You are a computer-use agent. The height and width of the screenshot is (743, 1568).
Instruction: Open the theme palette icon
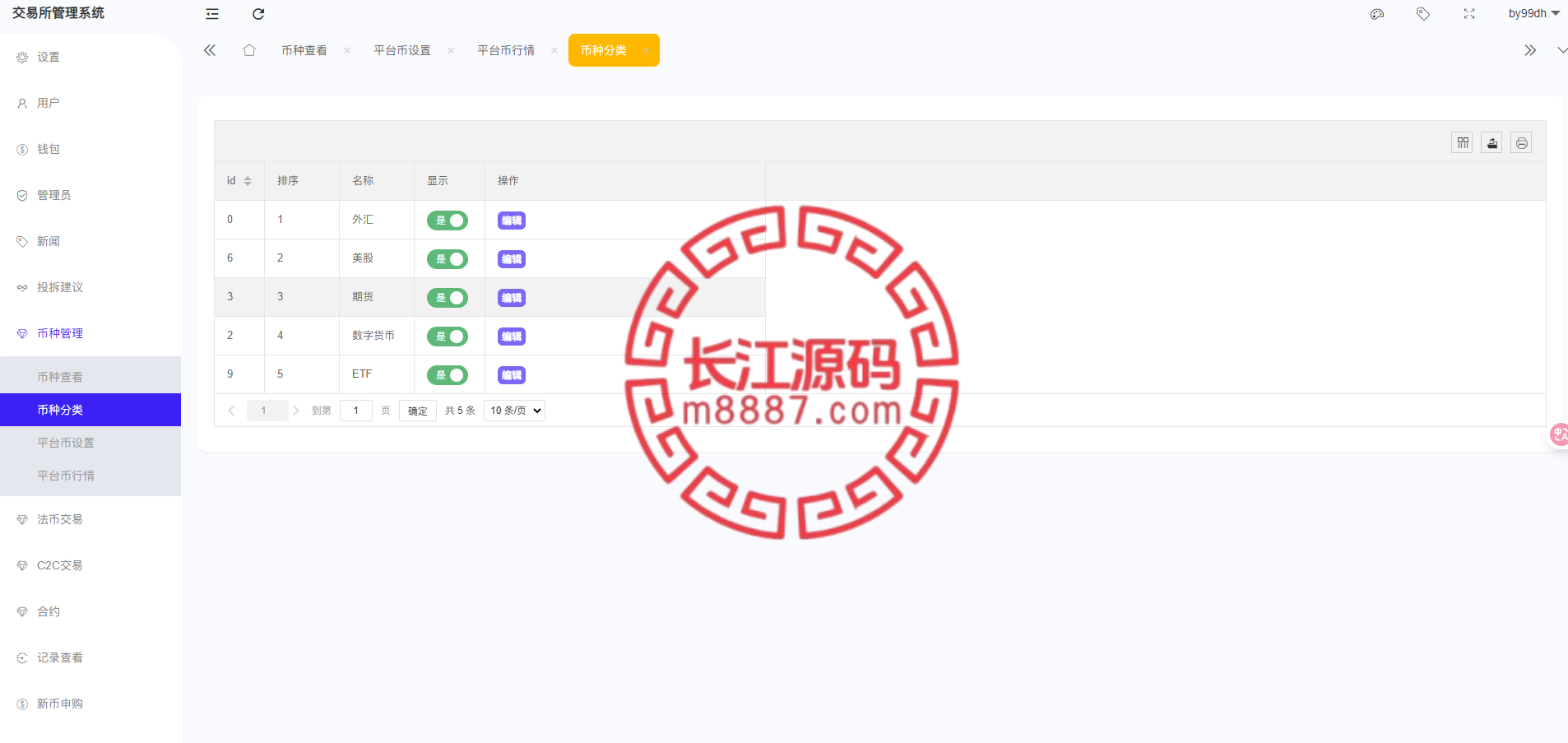(1377, 14)
